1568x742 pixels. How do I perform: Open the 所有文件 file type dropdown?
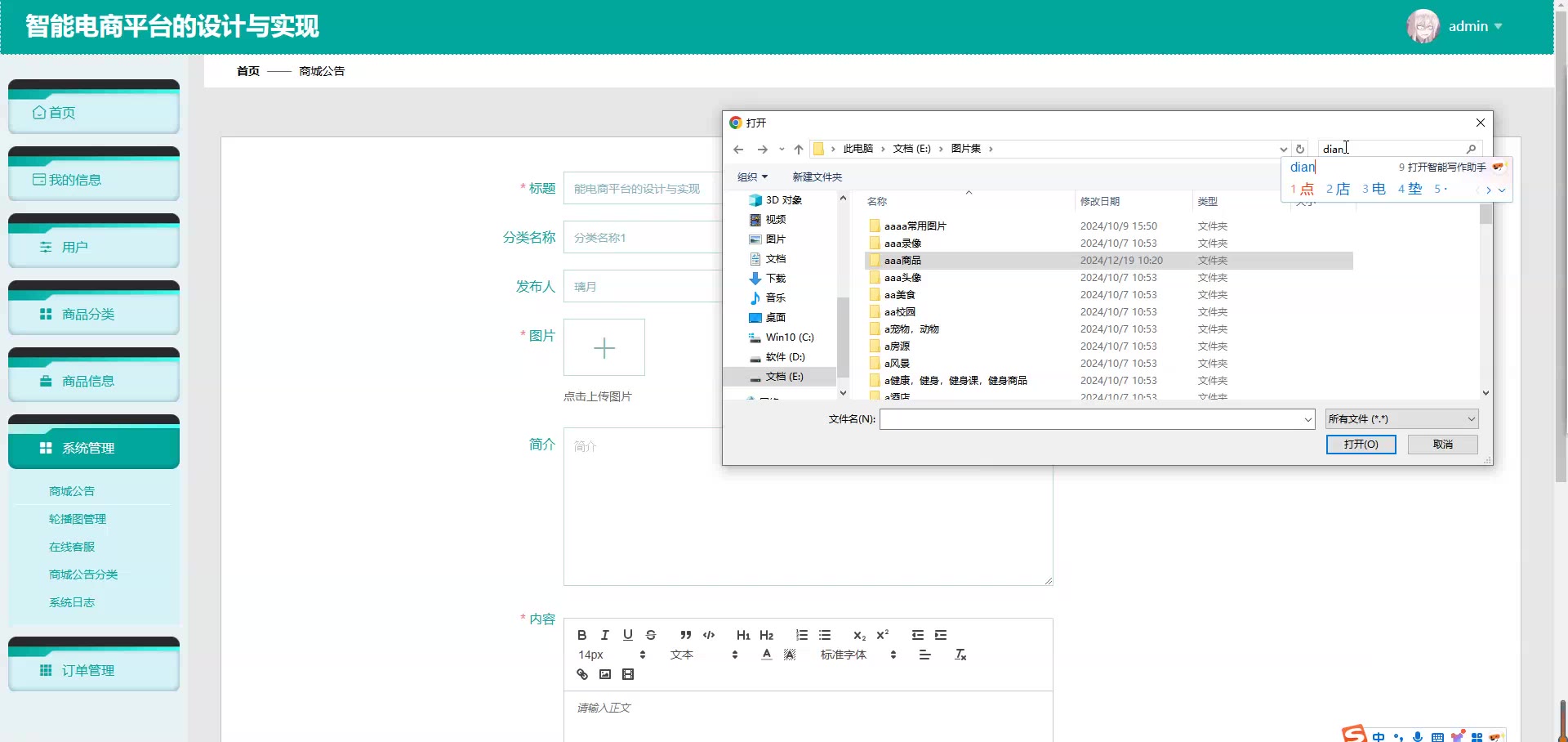(1401, 419)
